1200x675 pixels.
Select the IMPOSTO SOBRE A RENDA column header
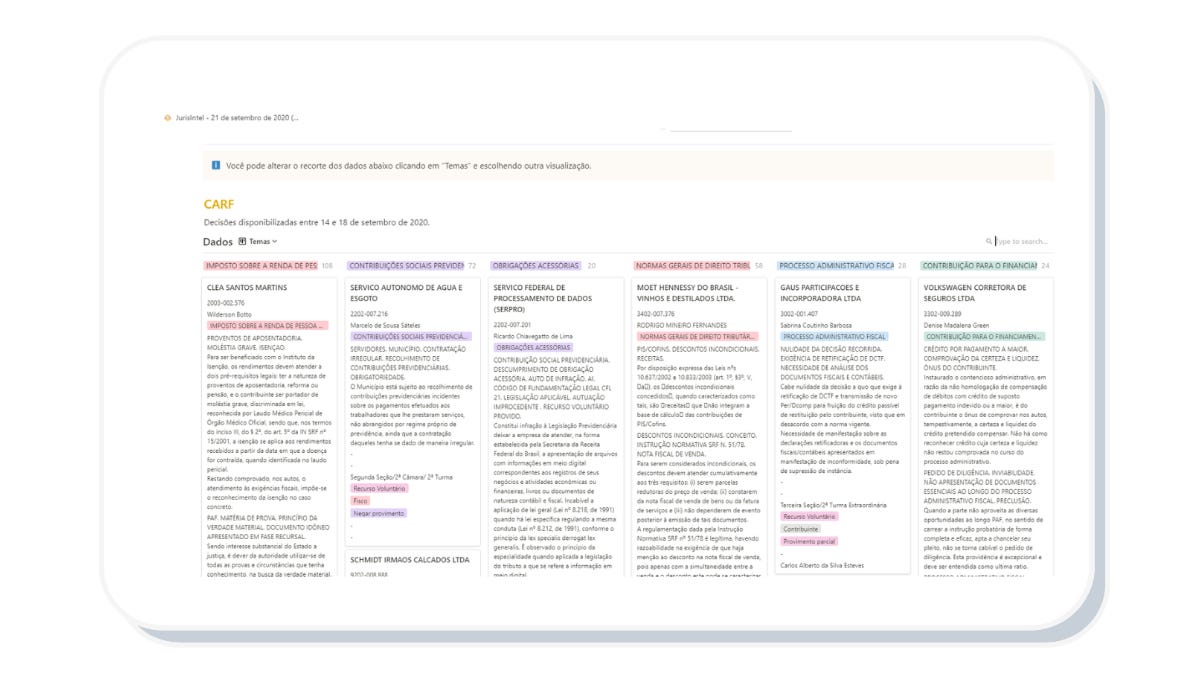[x=260, y=266]
